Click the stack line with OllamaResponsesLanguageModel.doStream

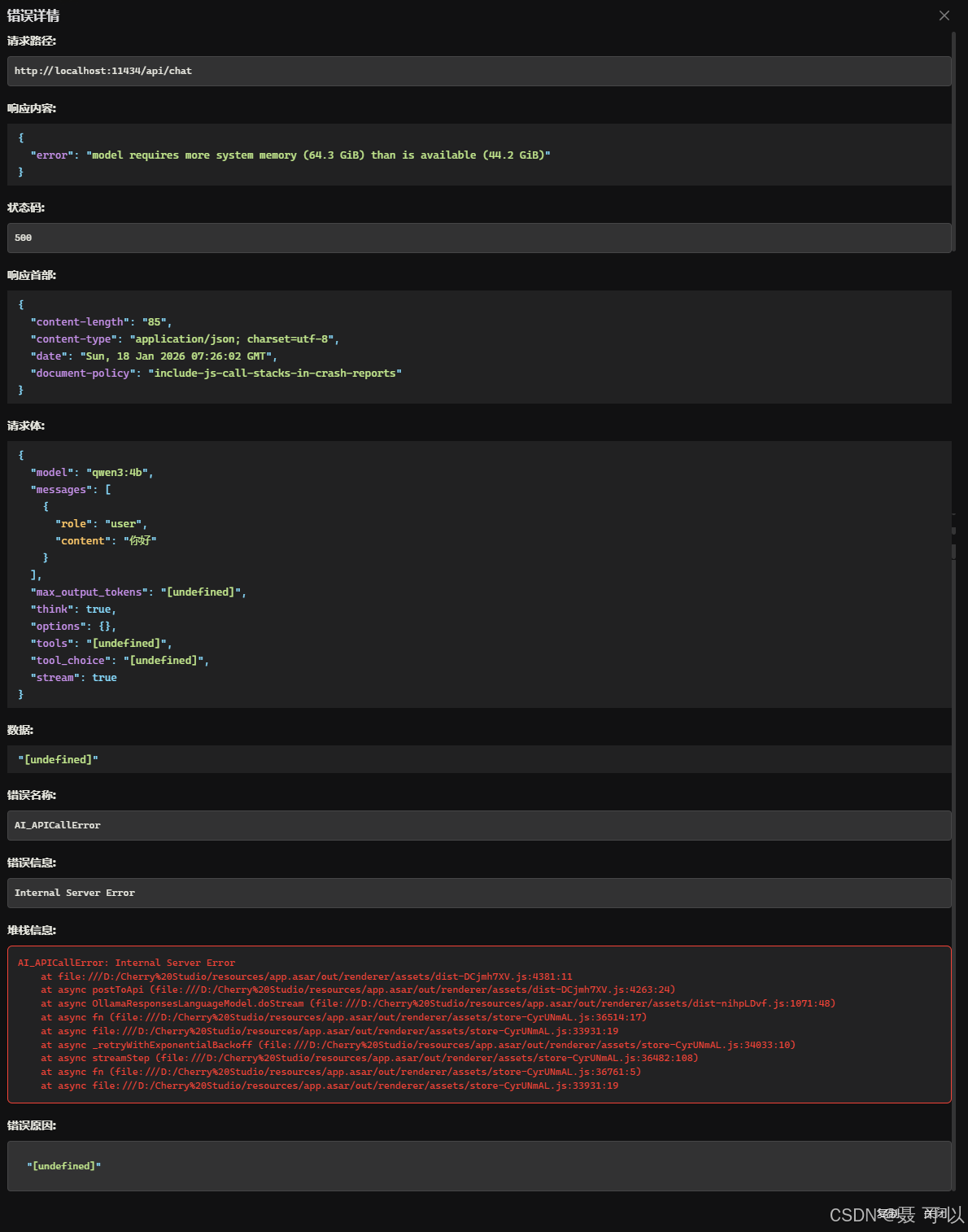click(438, 1004)
